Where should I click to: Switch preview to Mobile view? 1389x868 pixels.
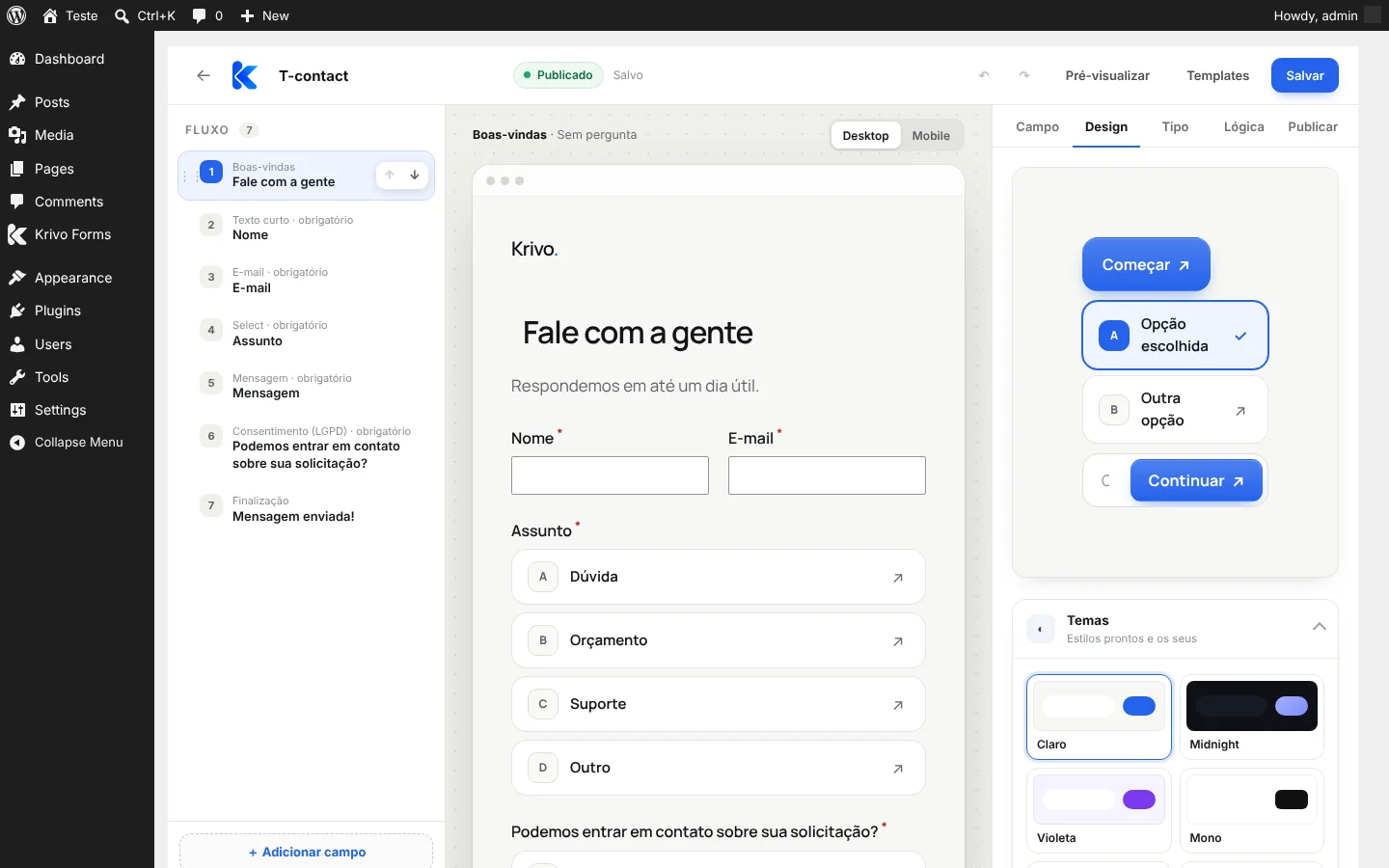[x=931, y=136]
